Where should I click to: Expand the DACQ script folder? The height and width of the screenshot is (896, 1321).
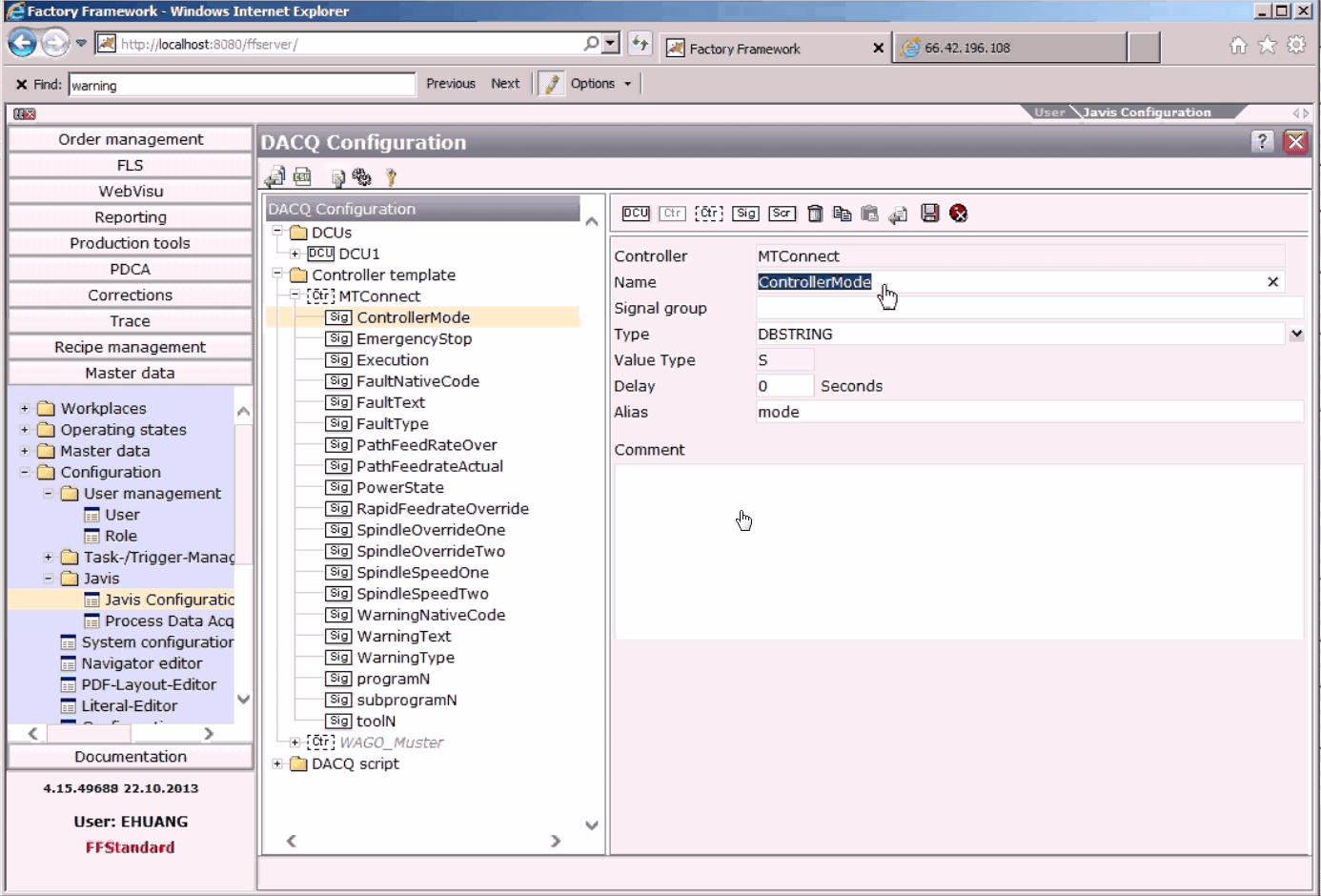tap(277, 764)
